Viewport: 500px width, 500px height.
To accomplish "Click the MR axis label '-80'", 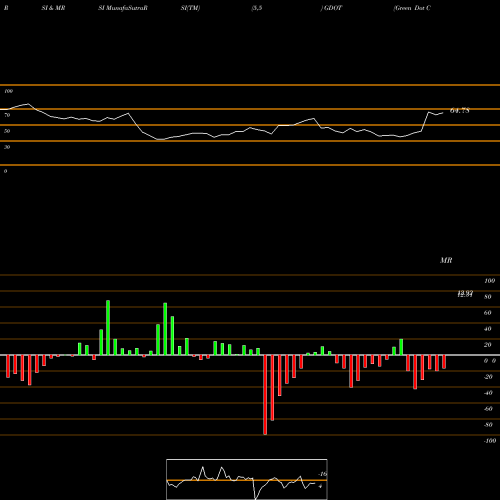I will point(488,425).
